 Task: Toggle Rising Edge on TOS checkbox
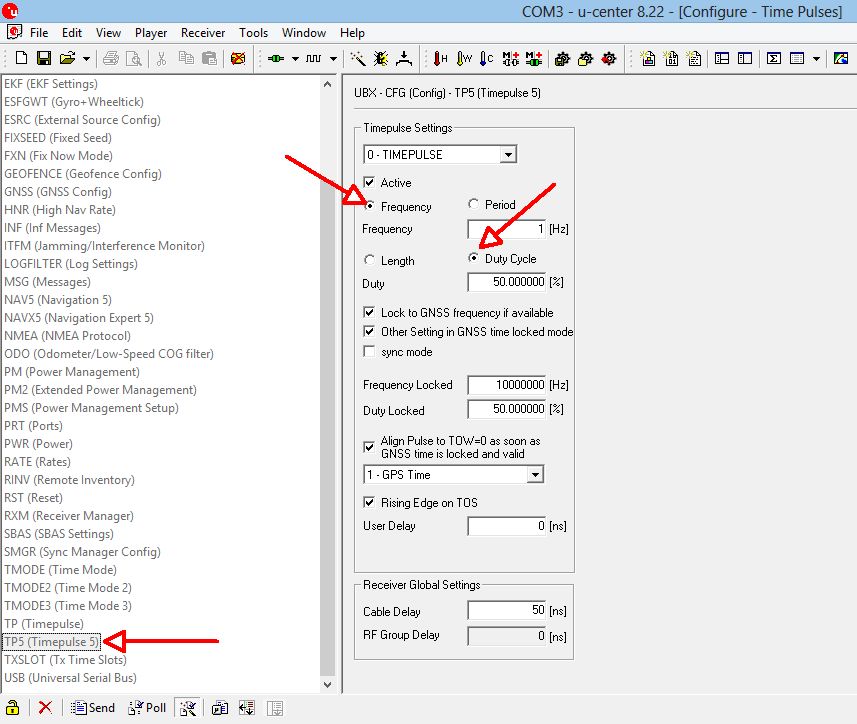[x=369, y=502]
